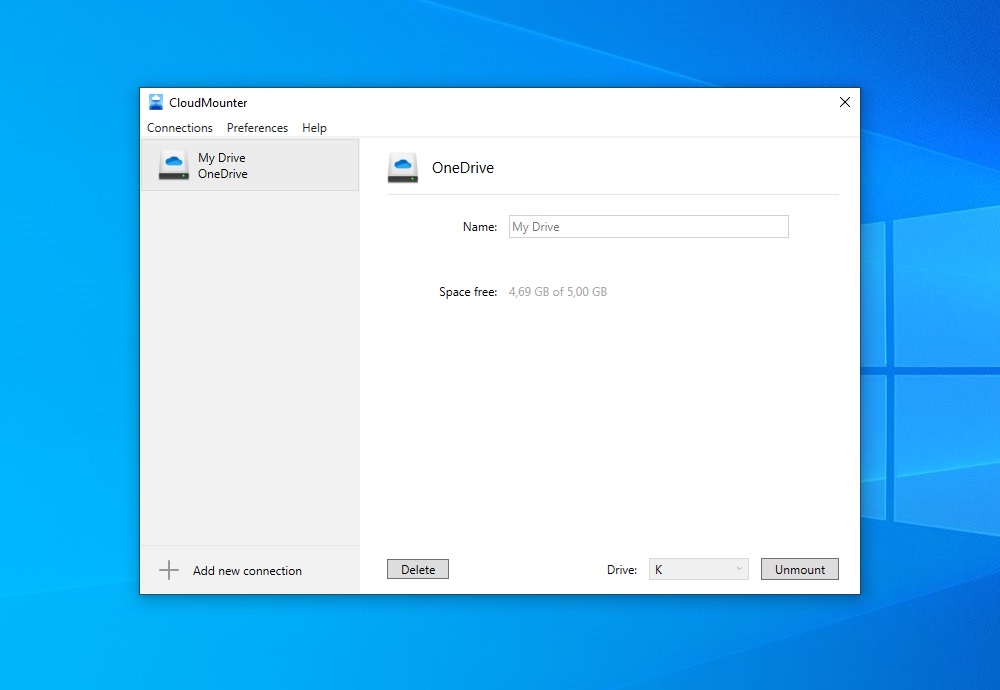Screen dimensions: 1000x690
Task: Click the CloudMounter app icon in title bar
Action: pos(156,102)
